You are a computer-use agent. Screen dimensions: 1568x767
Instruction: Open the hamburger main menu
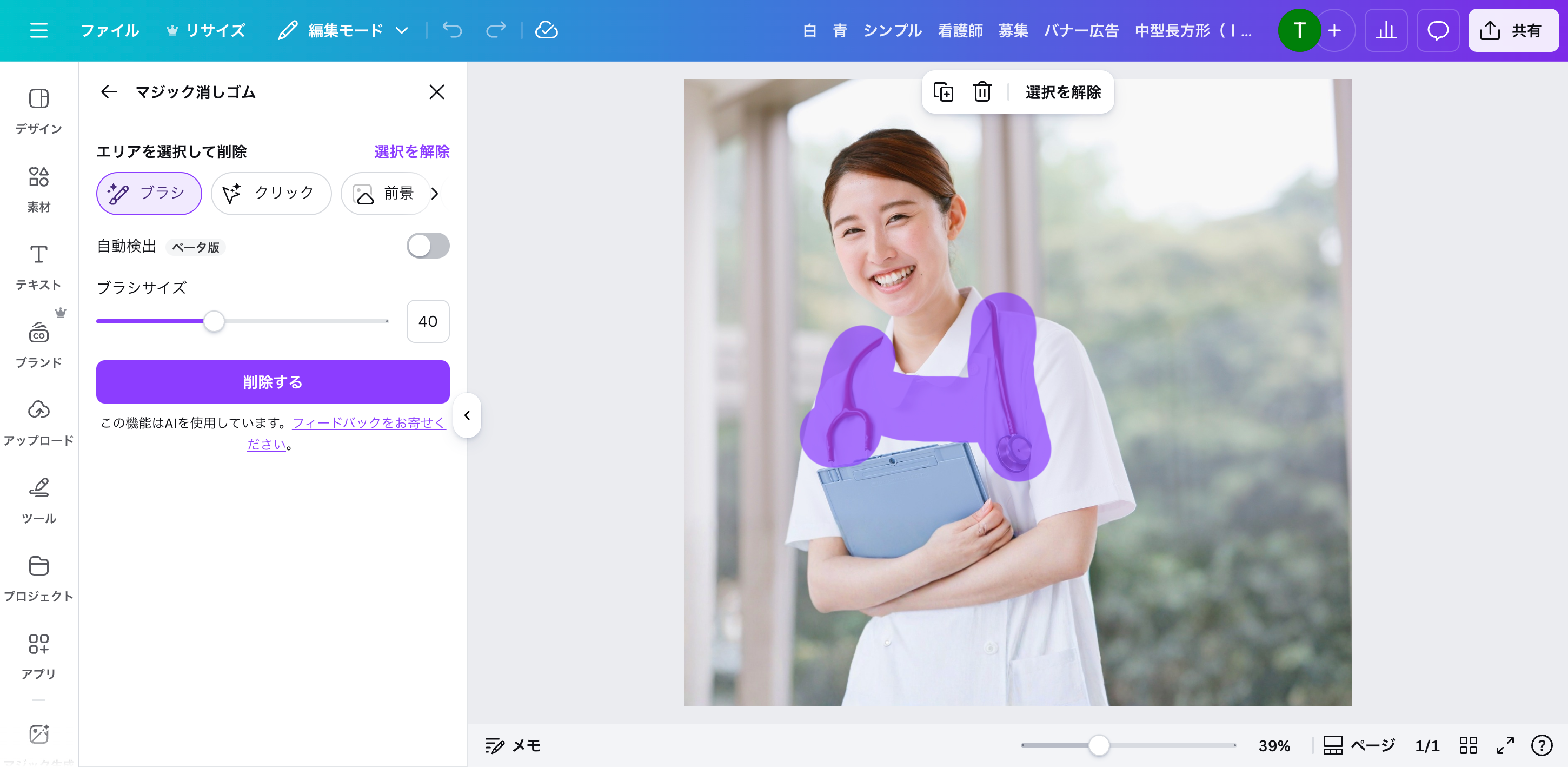(x=38, y=30)
